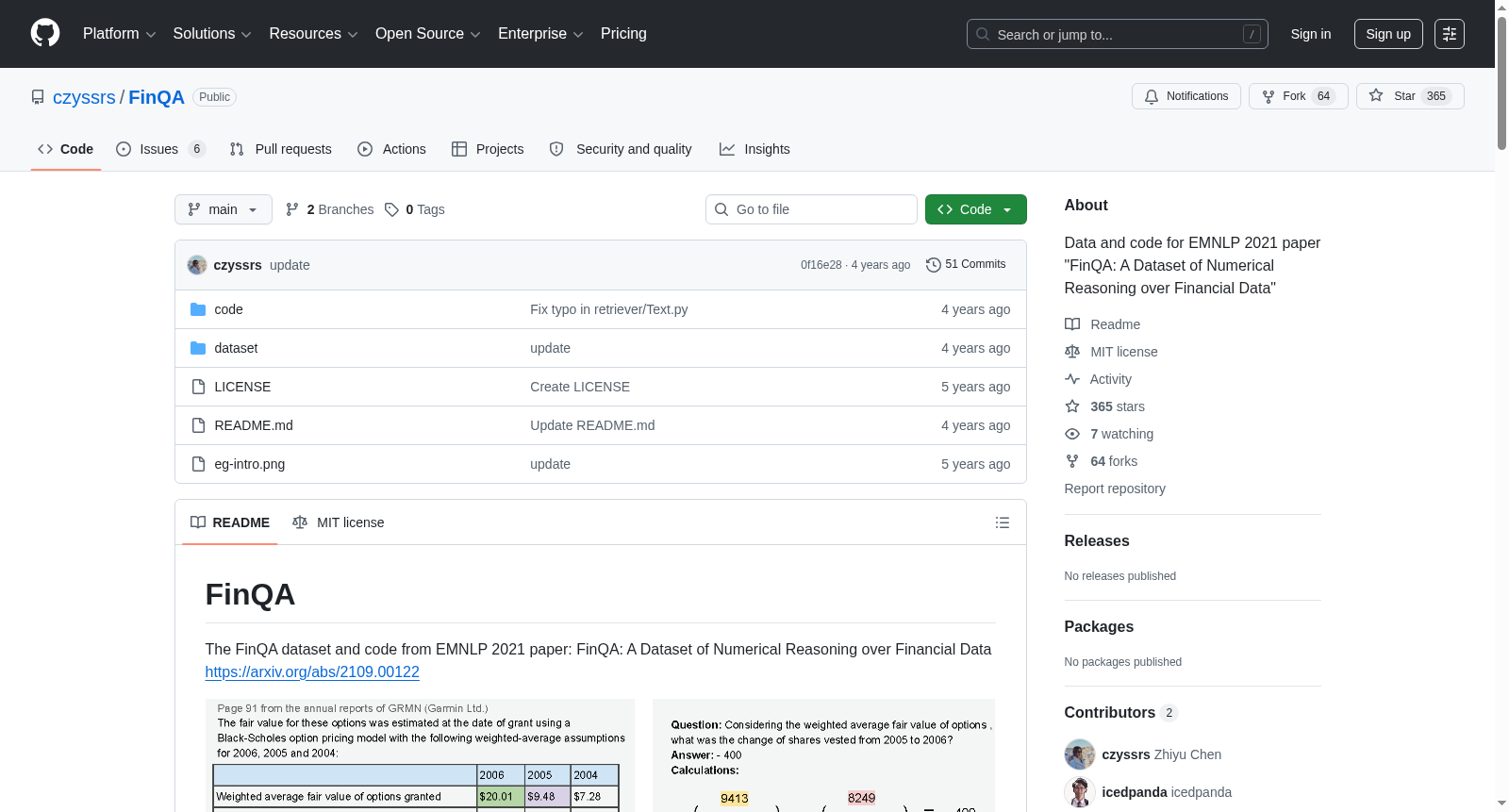The height and width of the screenshot is (812, 1509).
Task: Star the FinQA repository
Action: [1409, 96]
